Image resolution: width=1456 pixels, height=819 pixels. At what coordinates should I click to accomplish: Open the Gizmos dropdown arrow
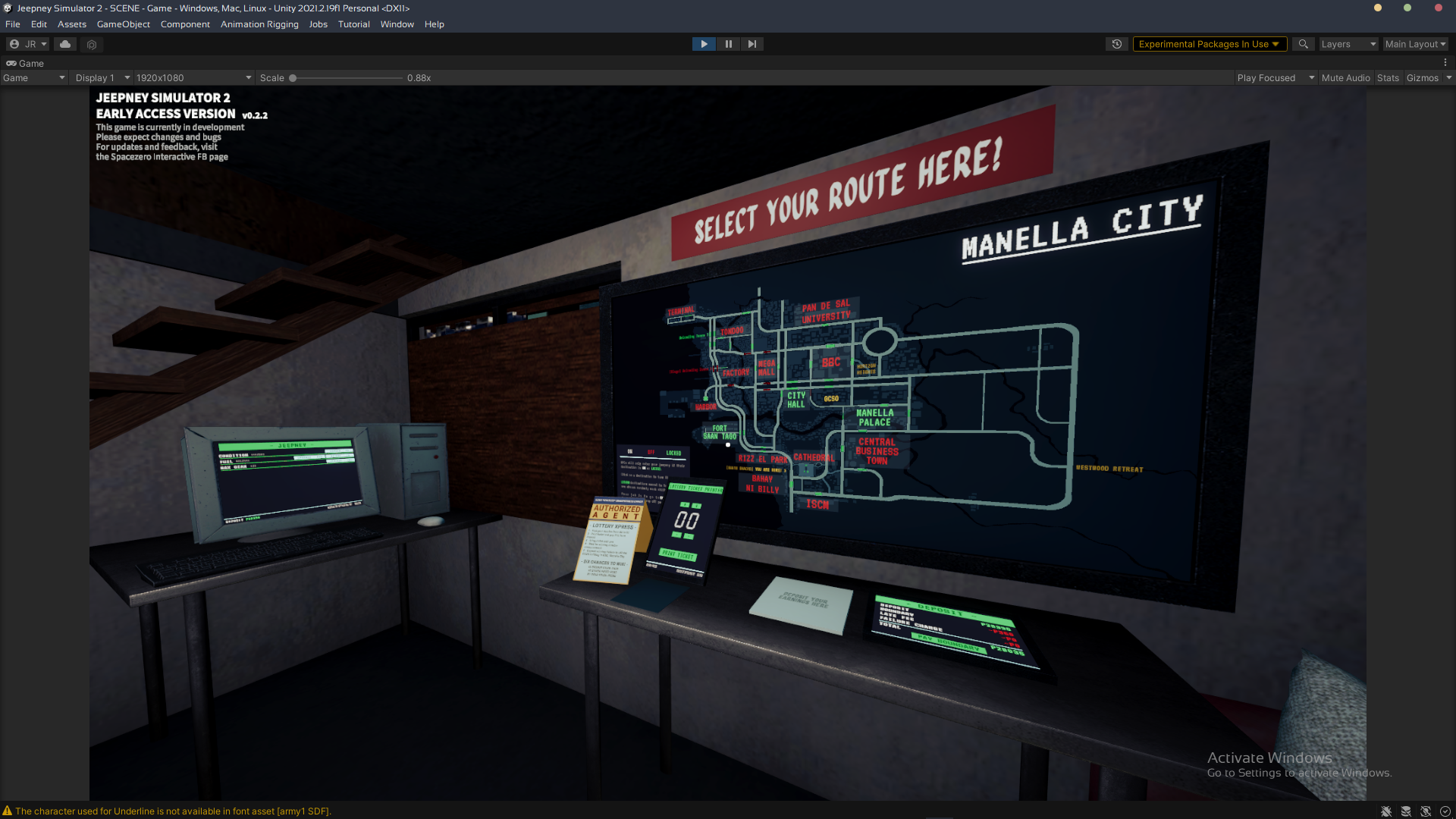click(1449, 77)
